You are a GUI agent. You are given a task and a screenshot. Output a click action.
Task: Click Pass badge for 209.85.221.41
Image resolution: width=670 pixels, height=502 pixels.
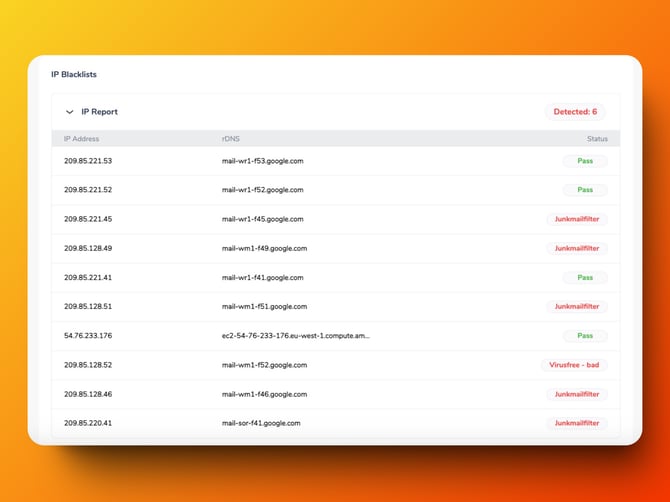584,278
